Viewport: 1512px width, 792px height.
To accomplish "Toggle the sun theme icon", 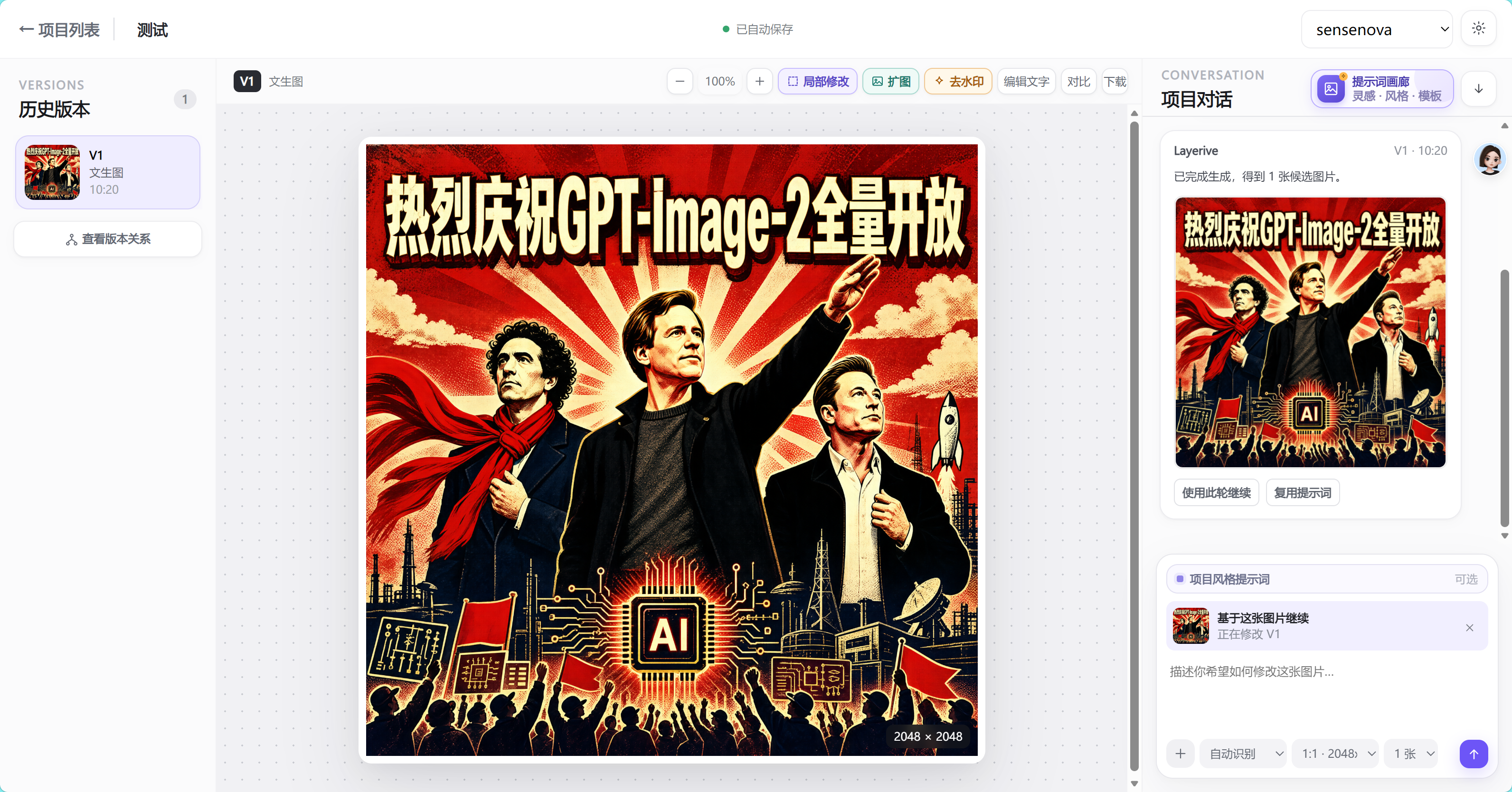I will pos(1479,28).
